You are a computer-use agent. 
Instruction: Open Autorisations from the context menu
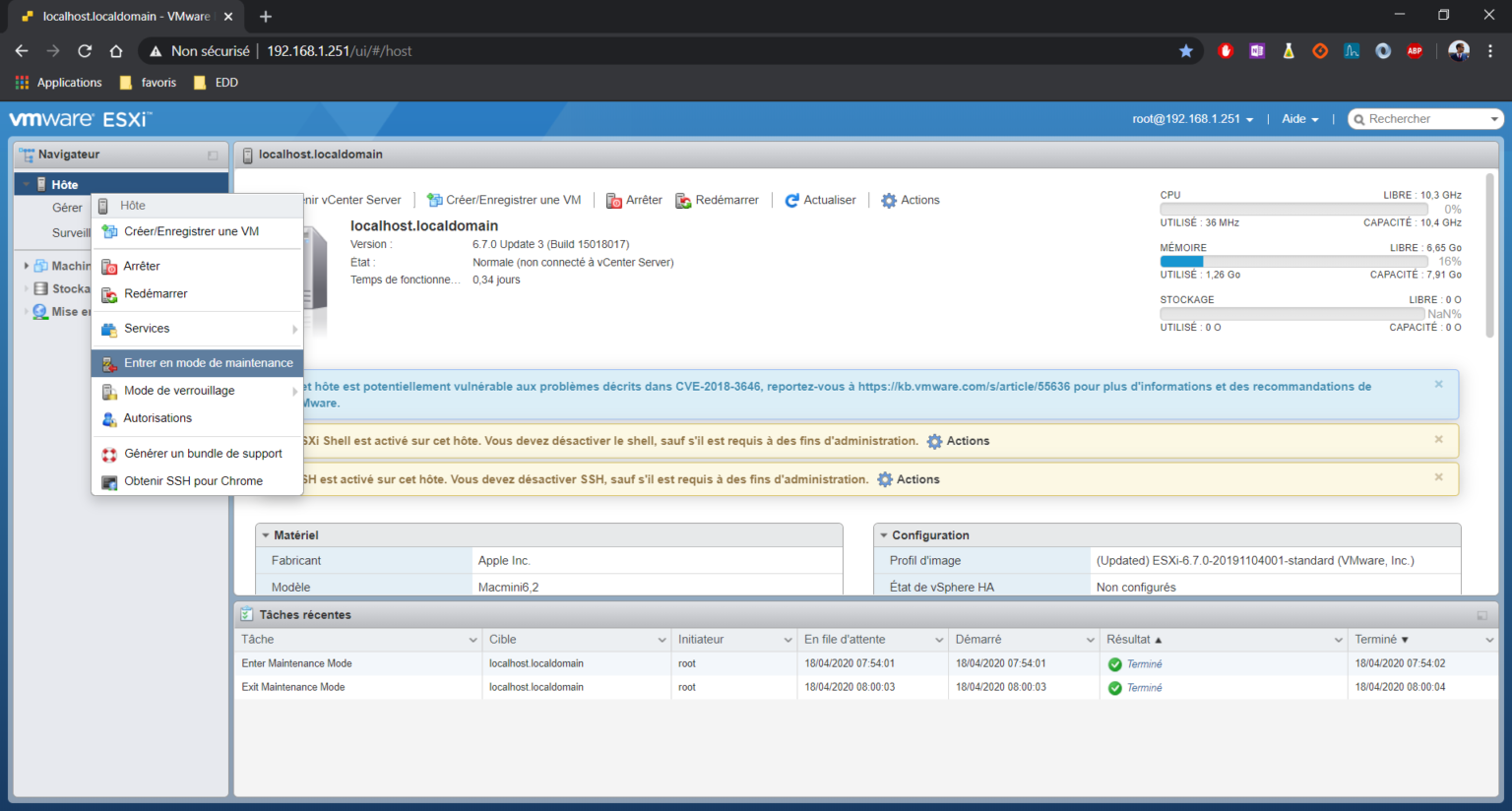pos(158,417)
